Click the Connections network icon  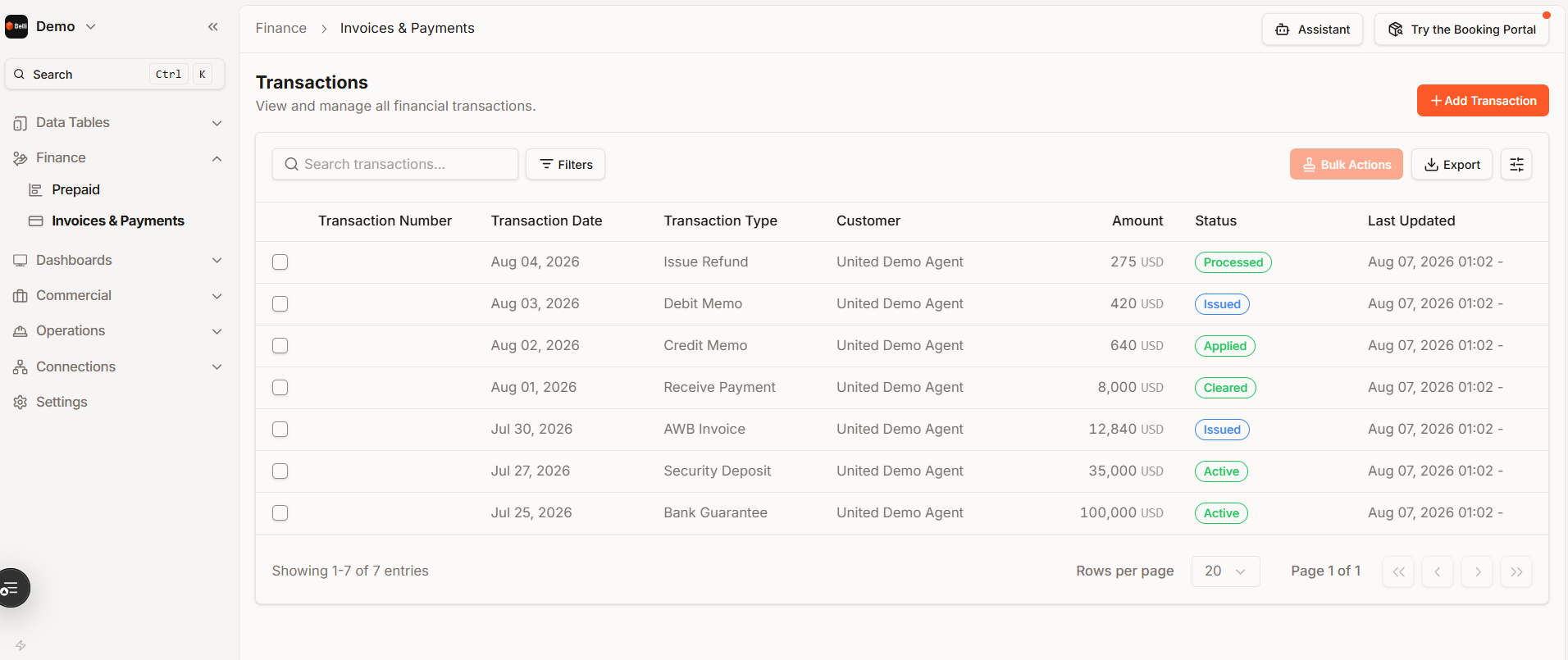21,367
